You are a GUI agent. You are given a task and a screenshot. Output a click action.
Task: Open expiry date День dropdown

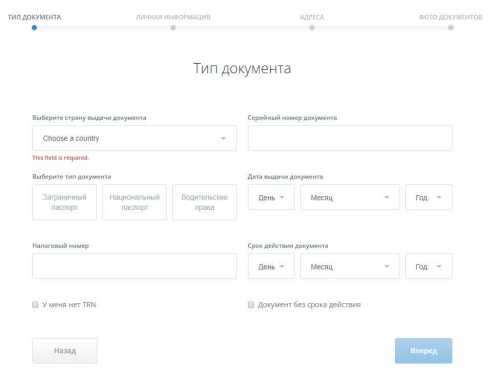[271, 266]
